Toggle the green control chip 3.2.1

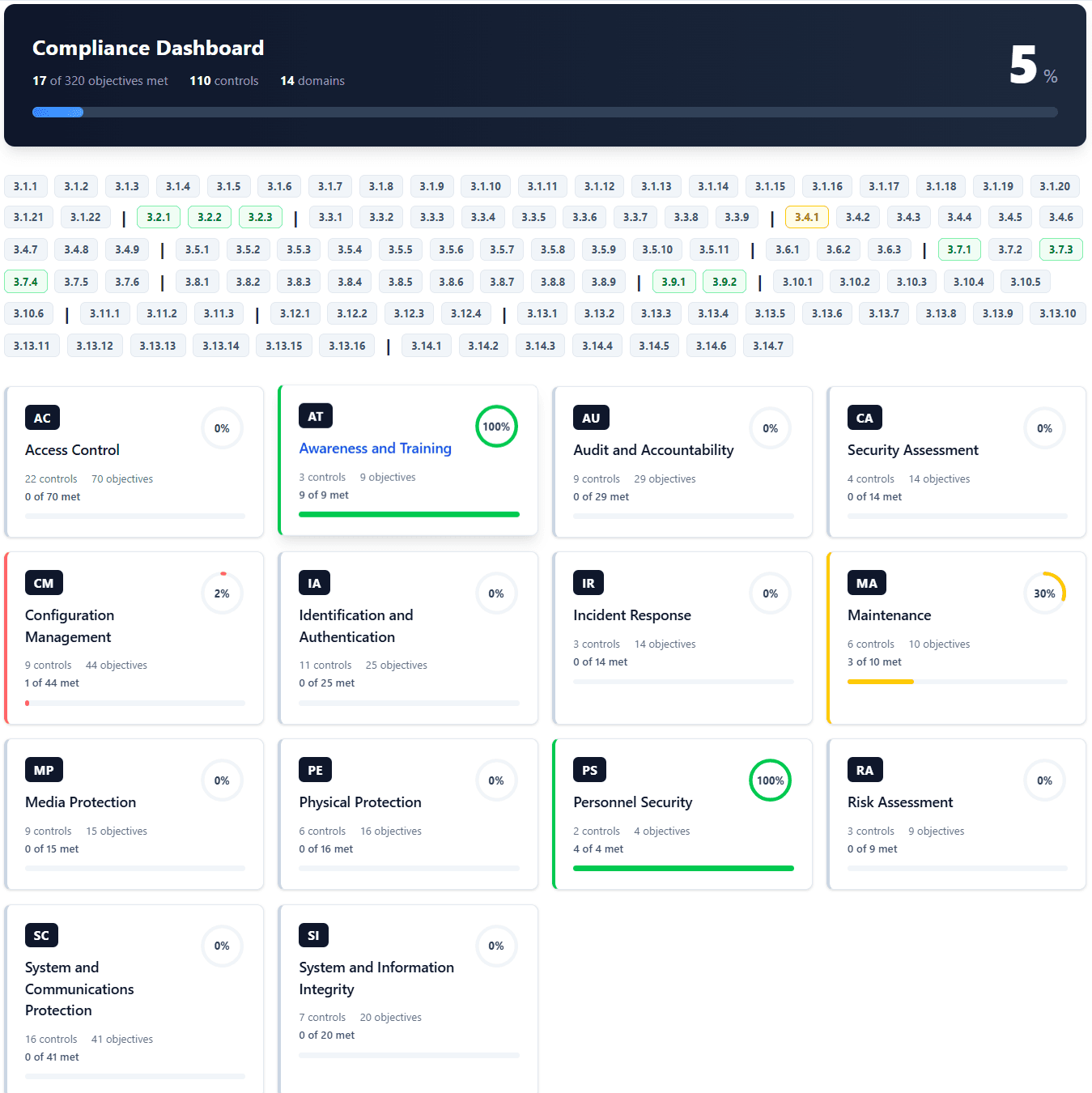(x=159, y=217)
